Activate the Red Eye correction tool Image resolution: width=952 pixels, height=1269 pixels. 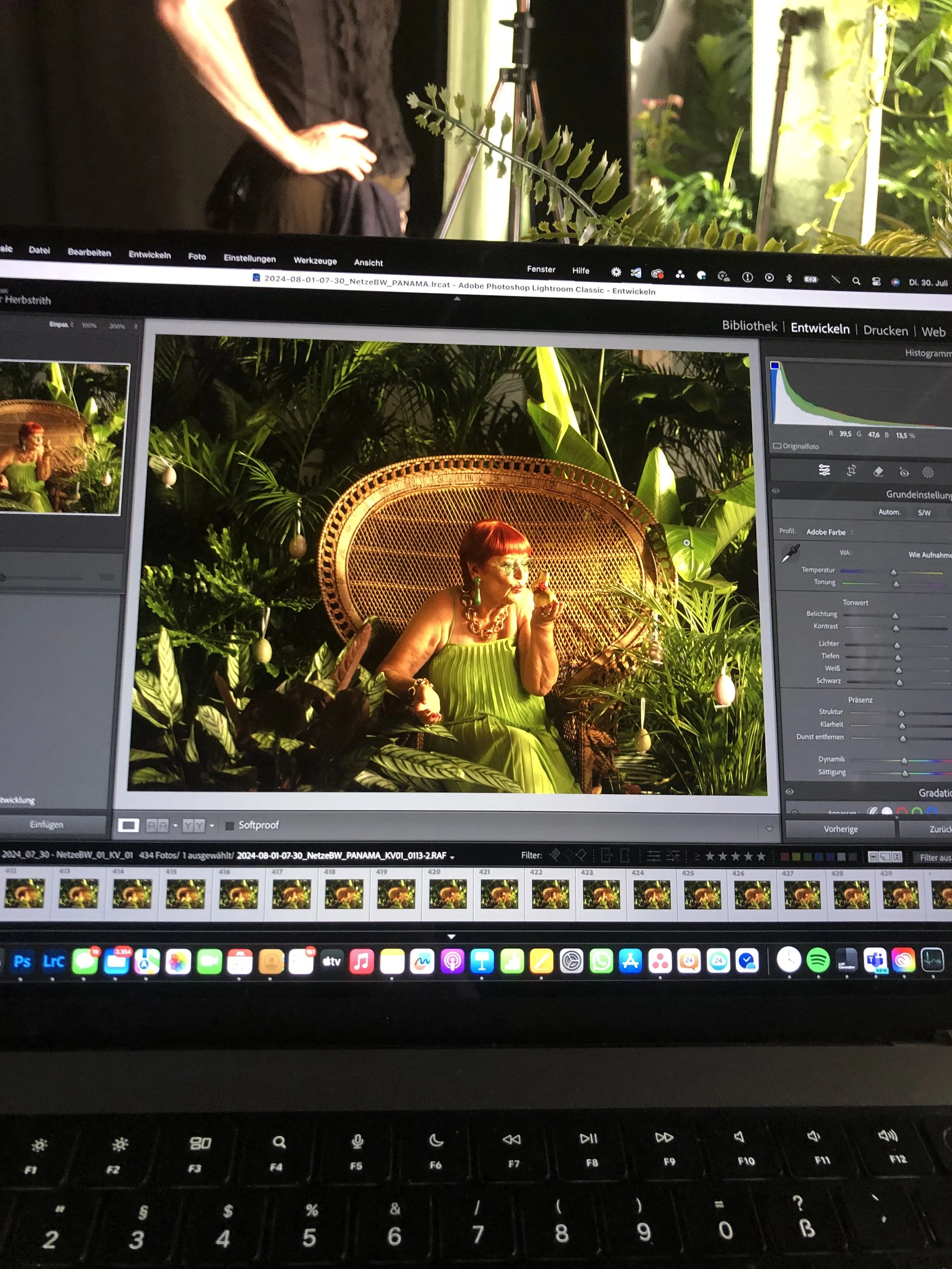click(x=904, y=472)
